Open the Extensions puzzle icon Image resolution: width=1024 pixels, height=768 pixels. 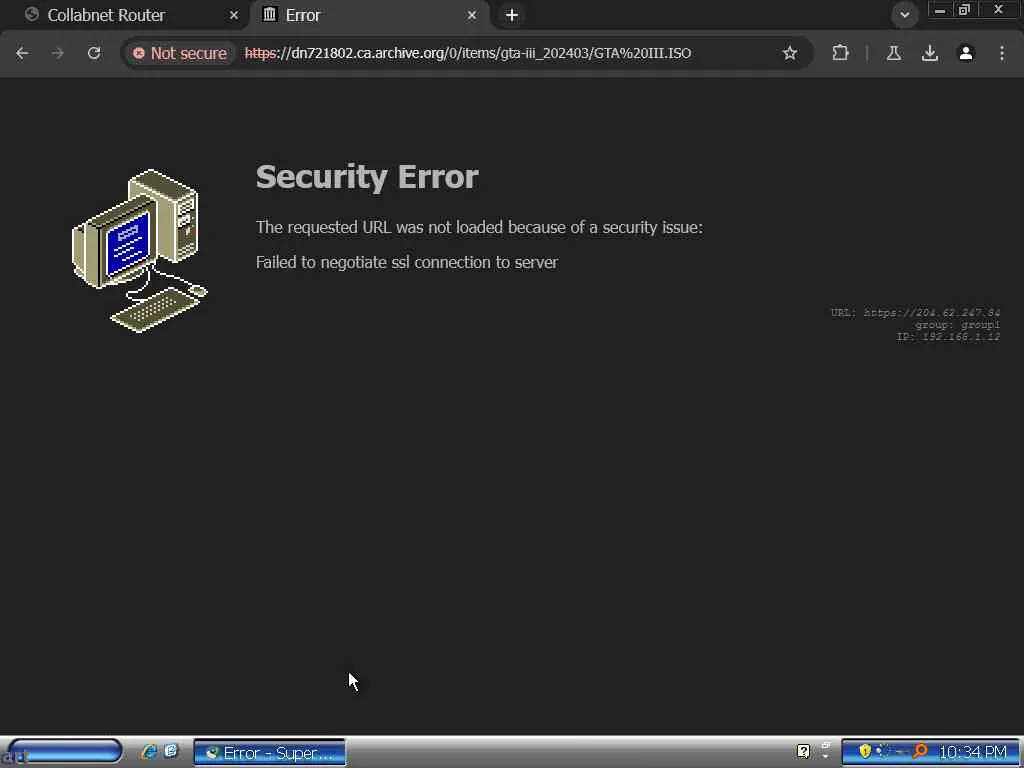coord(840,53)
